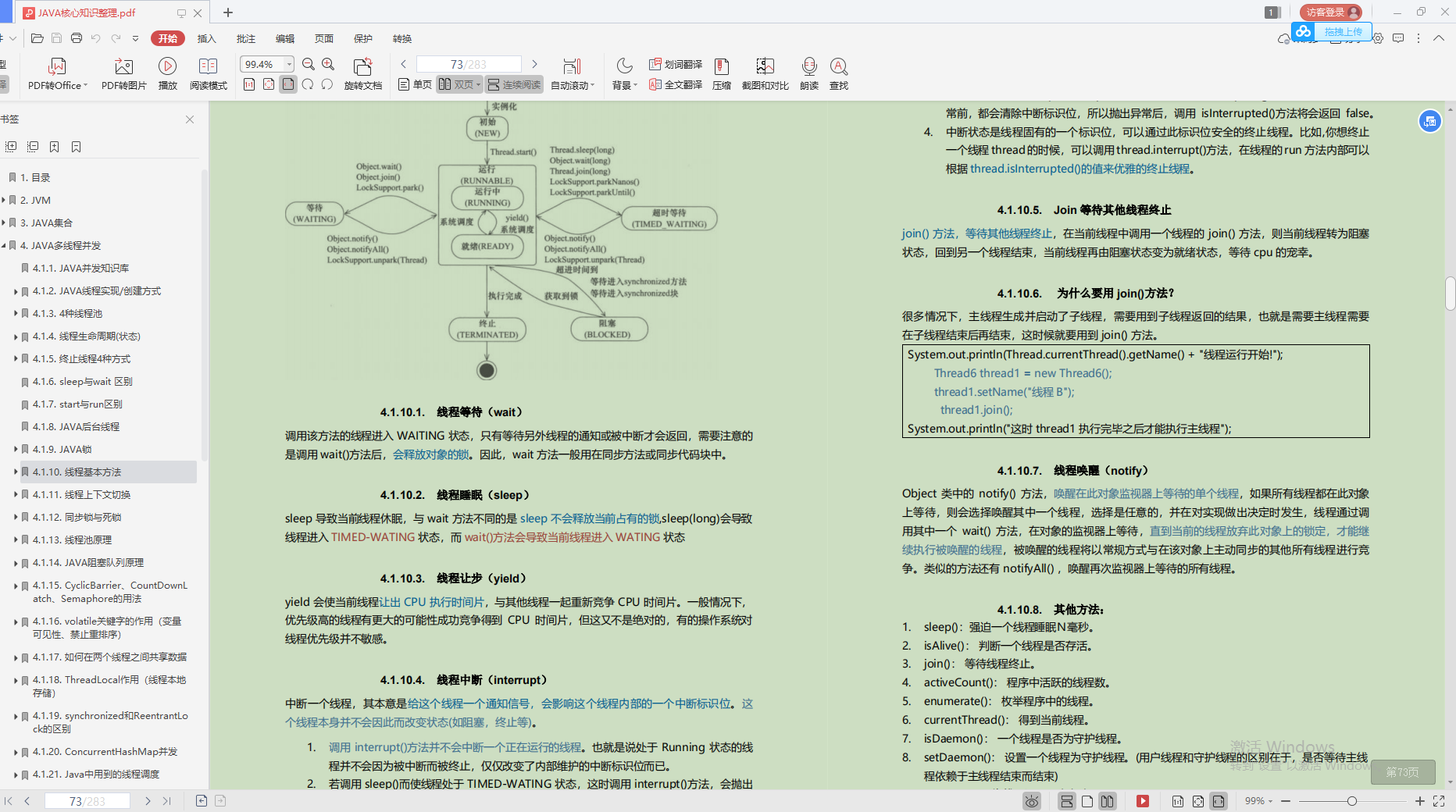Open the 插入 ribbon tab
This screenshot has width=1456, height=812.
pos(206,38)
